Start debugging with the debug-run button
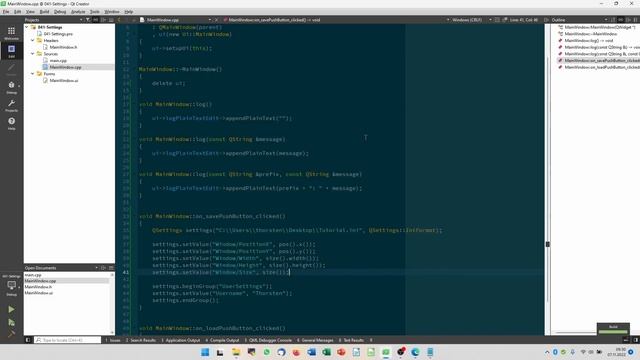 point(11,322)
